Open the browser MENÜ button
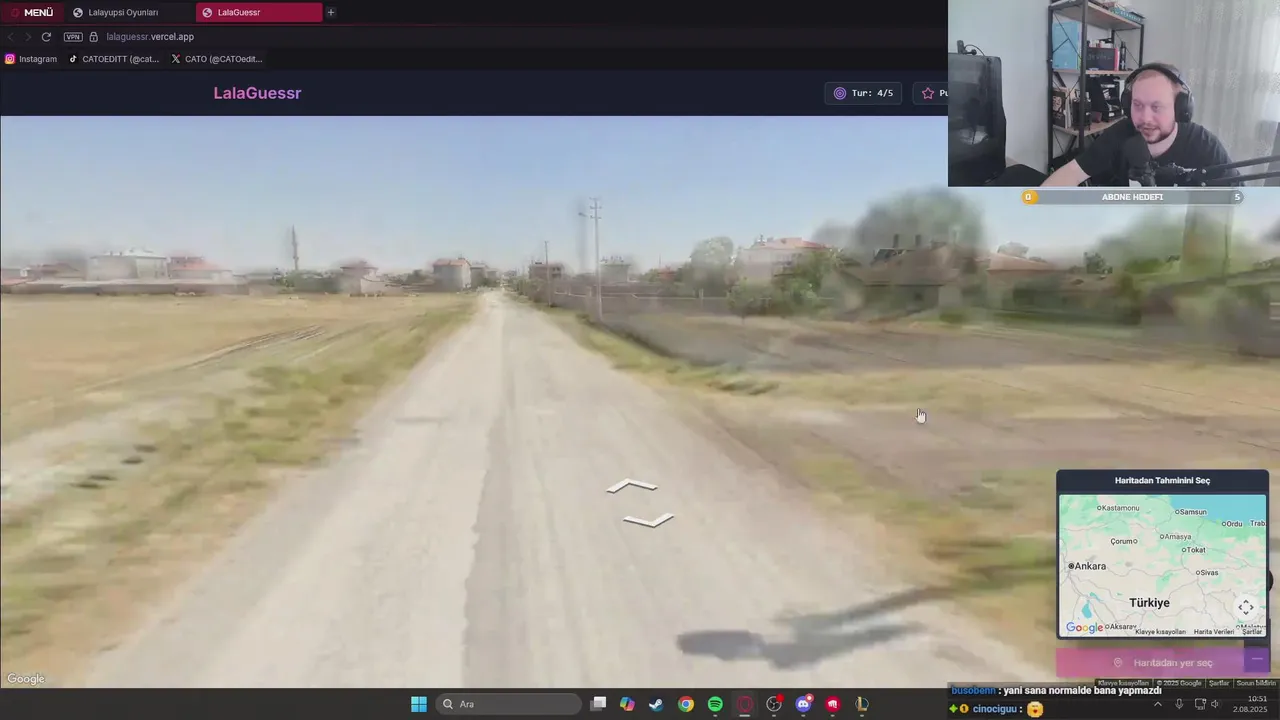The image size is (1280, 720). click(x=32, y=12)
